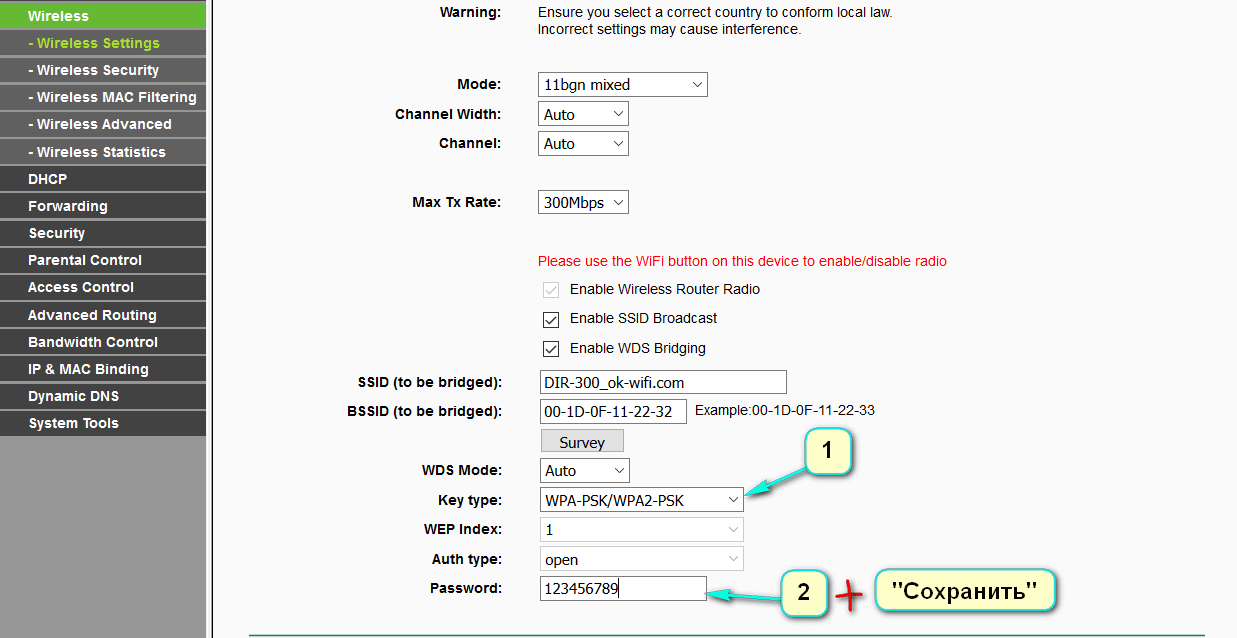Open Dynamic DNS menu

click(x=103, y=396)
